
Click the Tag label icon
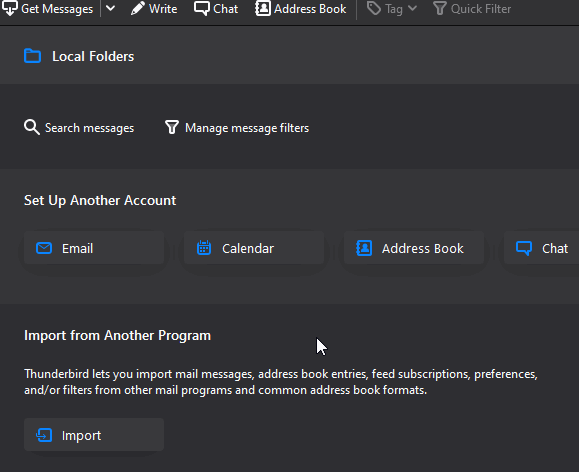point(374,8)
